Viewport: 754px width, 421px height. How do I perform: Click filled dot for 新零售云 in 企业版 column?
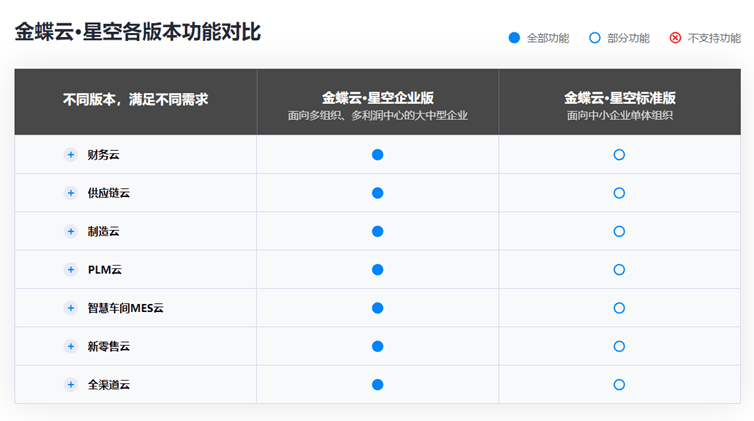coord(377,347)
